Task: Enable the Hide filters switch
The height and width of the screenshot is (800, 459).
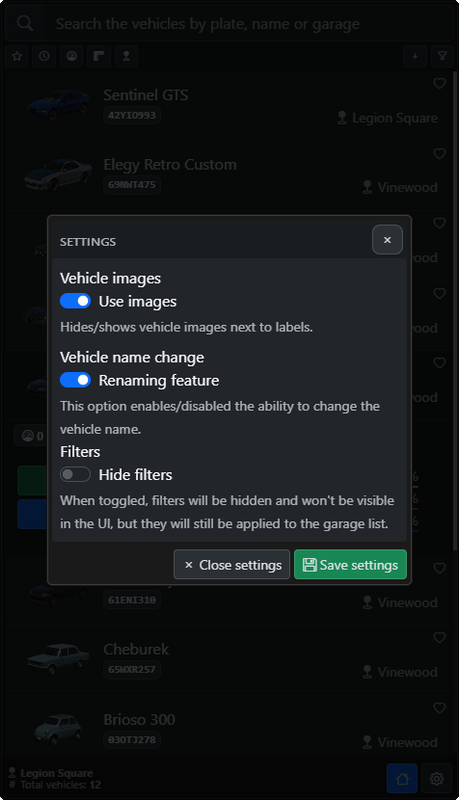Action: [75, 474]
